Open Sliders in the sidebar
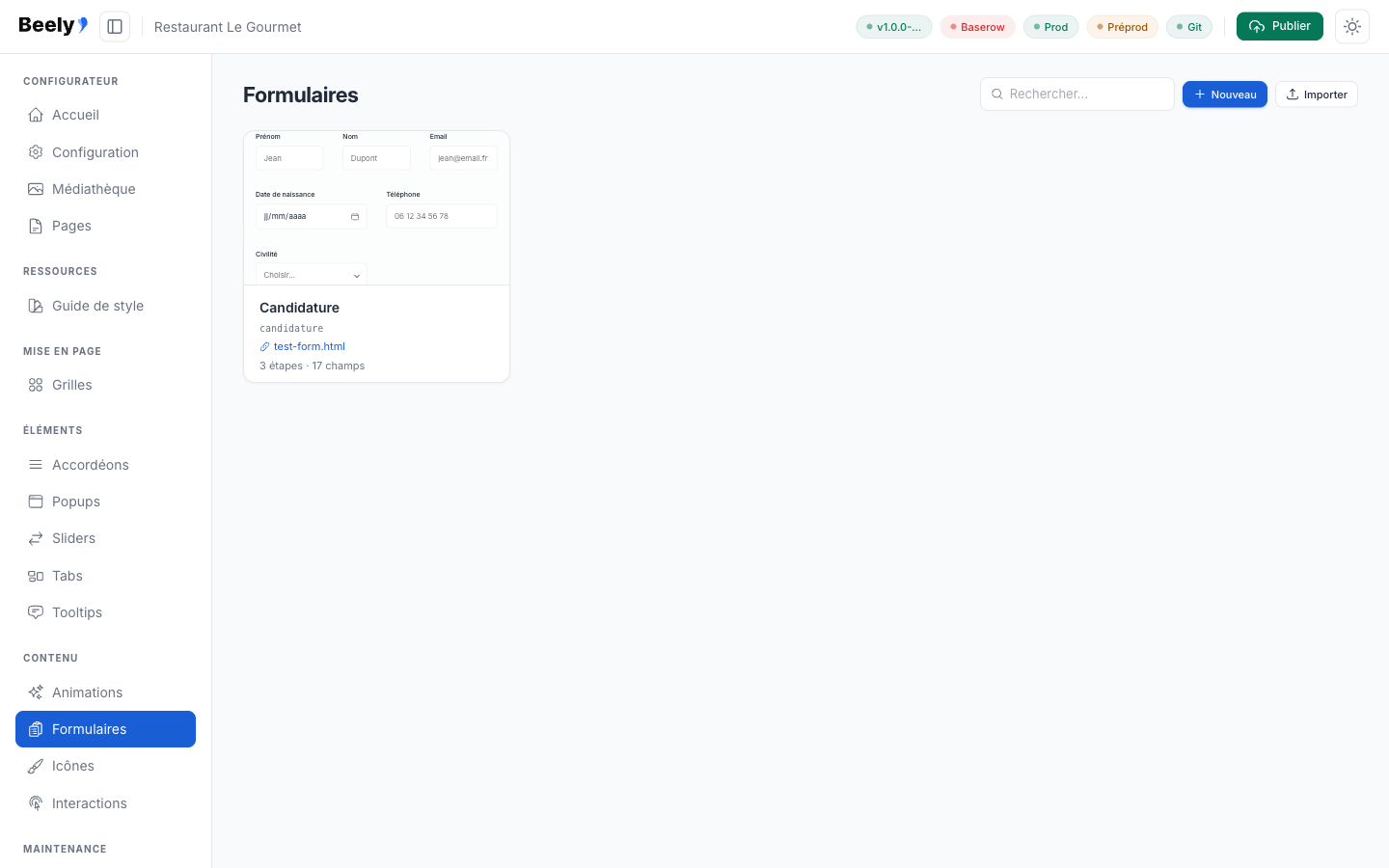Screen dimensions: 1389x868 (105, 538)
